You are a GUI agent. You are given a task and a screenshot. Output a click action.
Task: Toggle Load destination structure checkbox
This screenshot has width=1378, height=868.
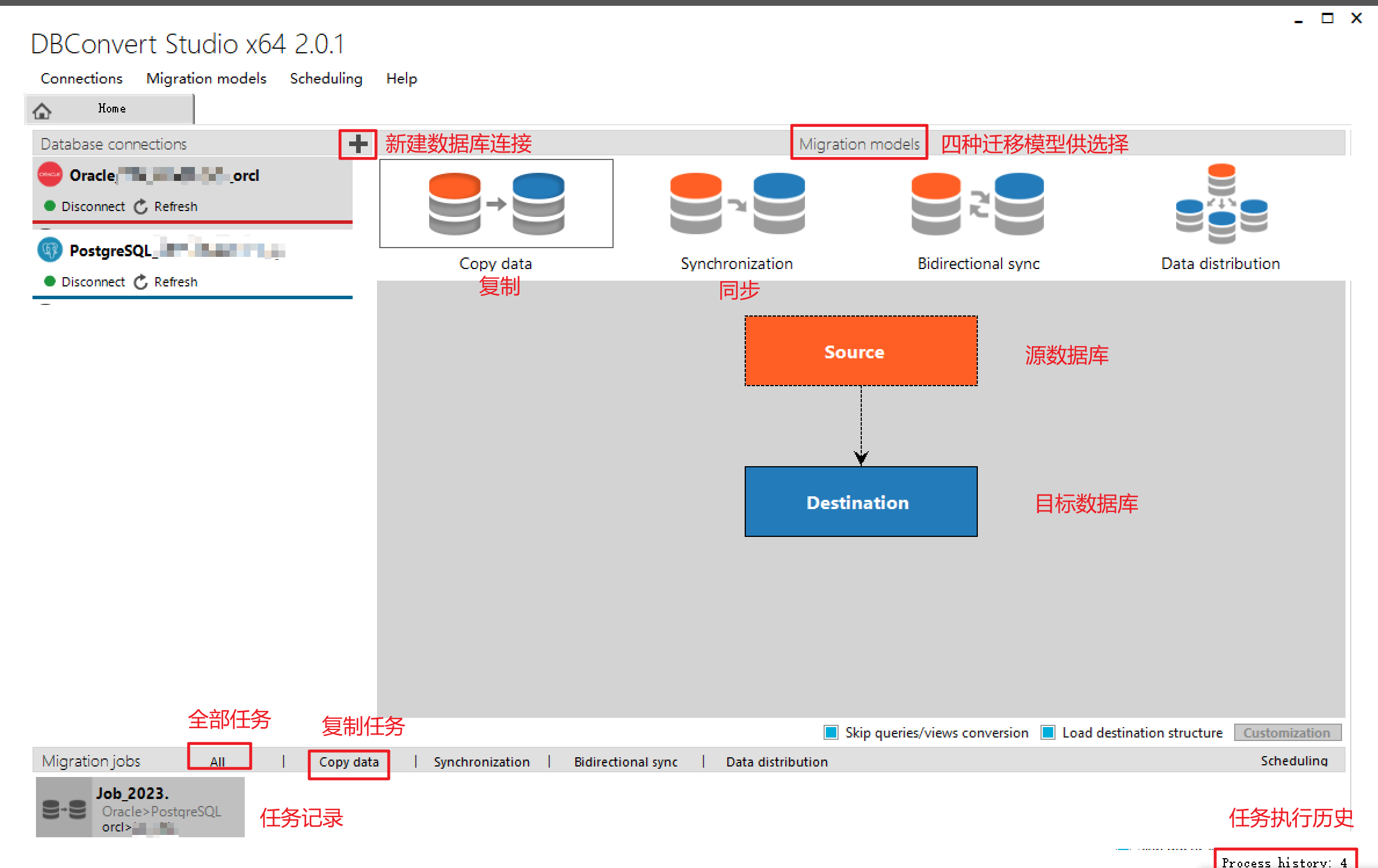1048,732
